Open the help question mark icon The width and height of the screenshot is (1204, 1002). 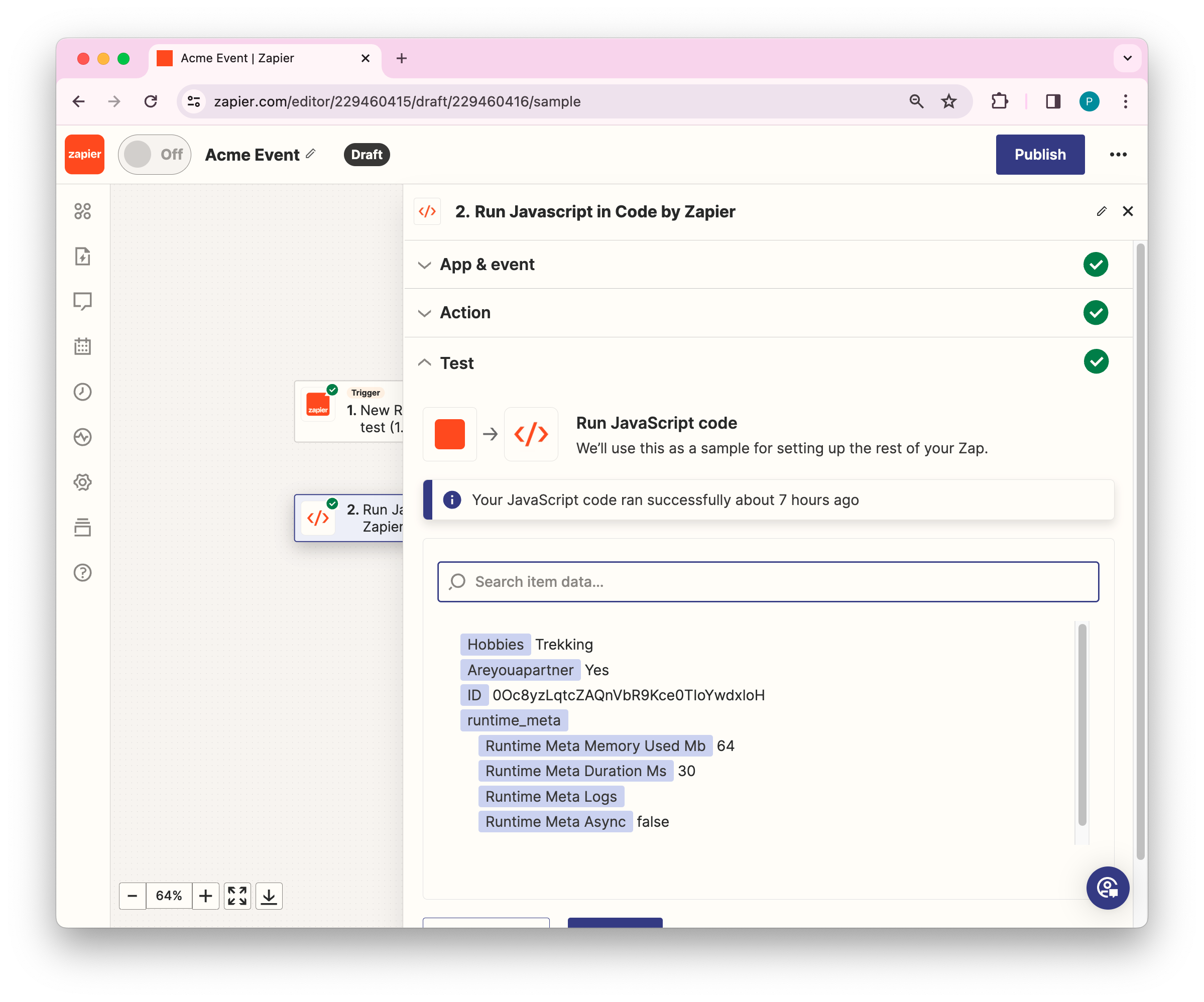(x=82, y=573)
